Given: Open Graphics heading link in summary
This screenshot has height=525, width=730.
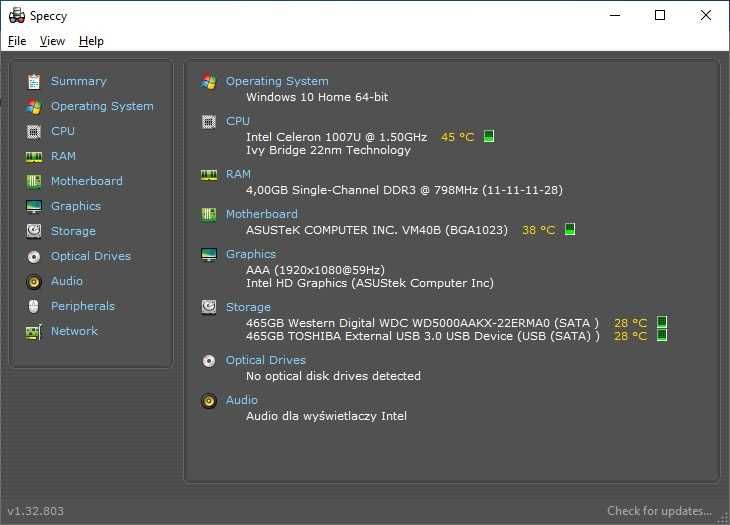Looking at the screenshot, I should (251, 254).
